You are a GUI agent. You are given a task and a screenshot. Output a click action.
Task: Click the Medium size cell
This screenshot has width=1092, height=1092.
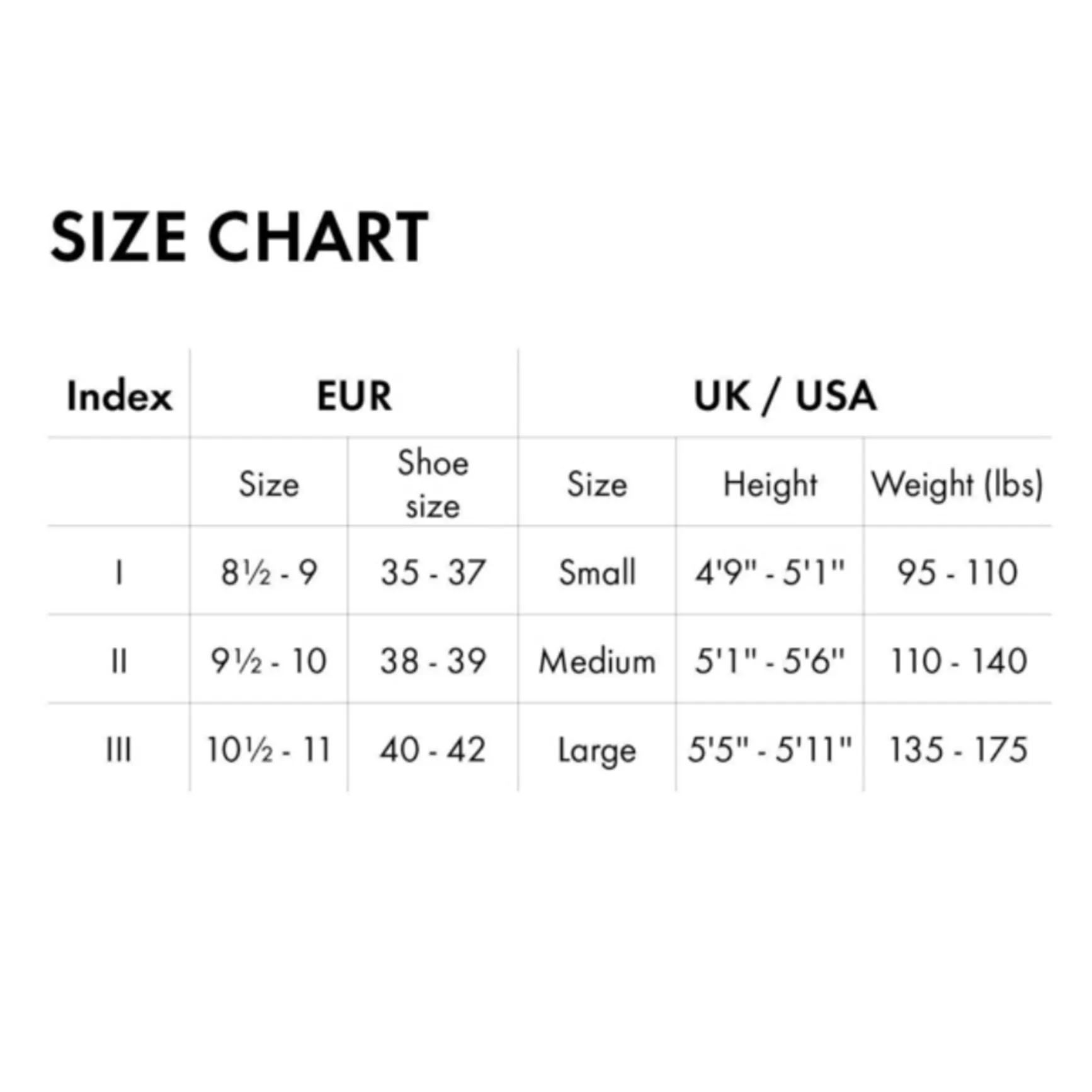tap(597, 662)
